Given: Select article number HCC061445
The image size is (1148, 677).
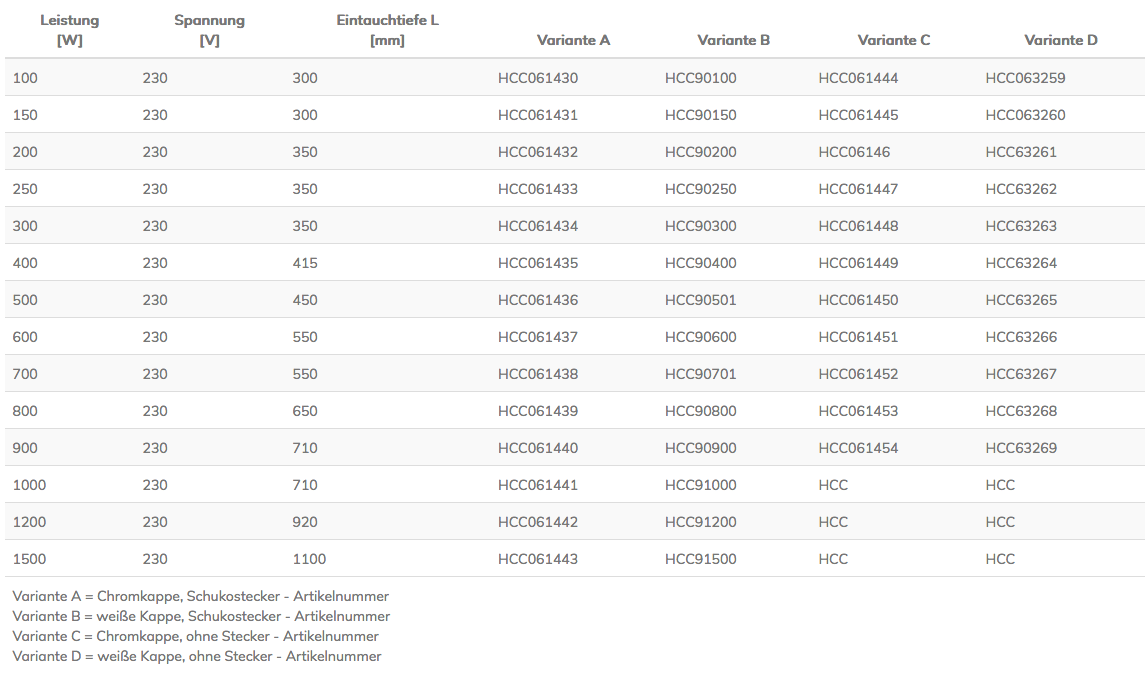Looking at the screenshot, I should click(858, 115).
